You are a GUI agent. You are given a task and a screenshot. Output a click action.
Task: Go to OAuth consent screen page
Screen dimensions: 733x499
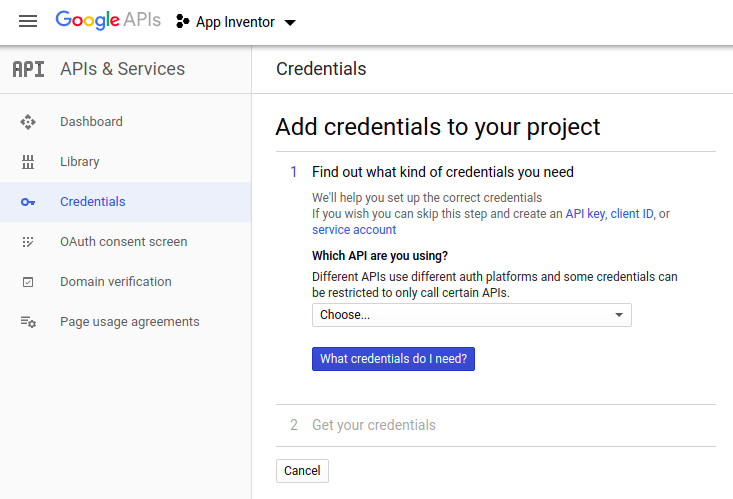(123, 242)
